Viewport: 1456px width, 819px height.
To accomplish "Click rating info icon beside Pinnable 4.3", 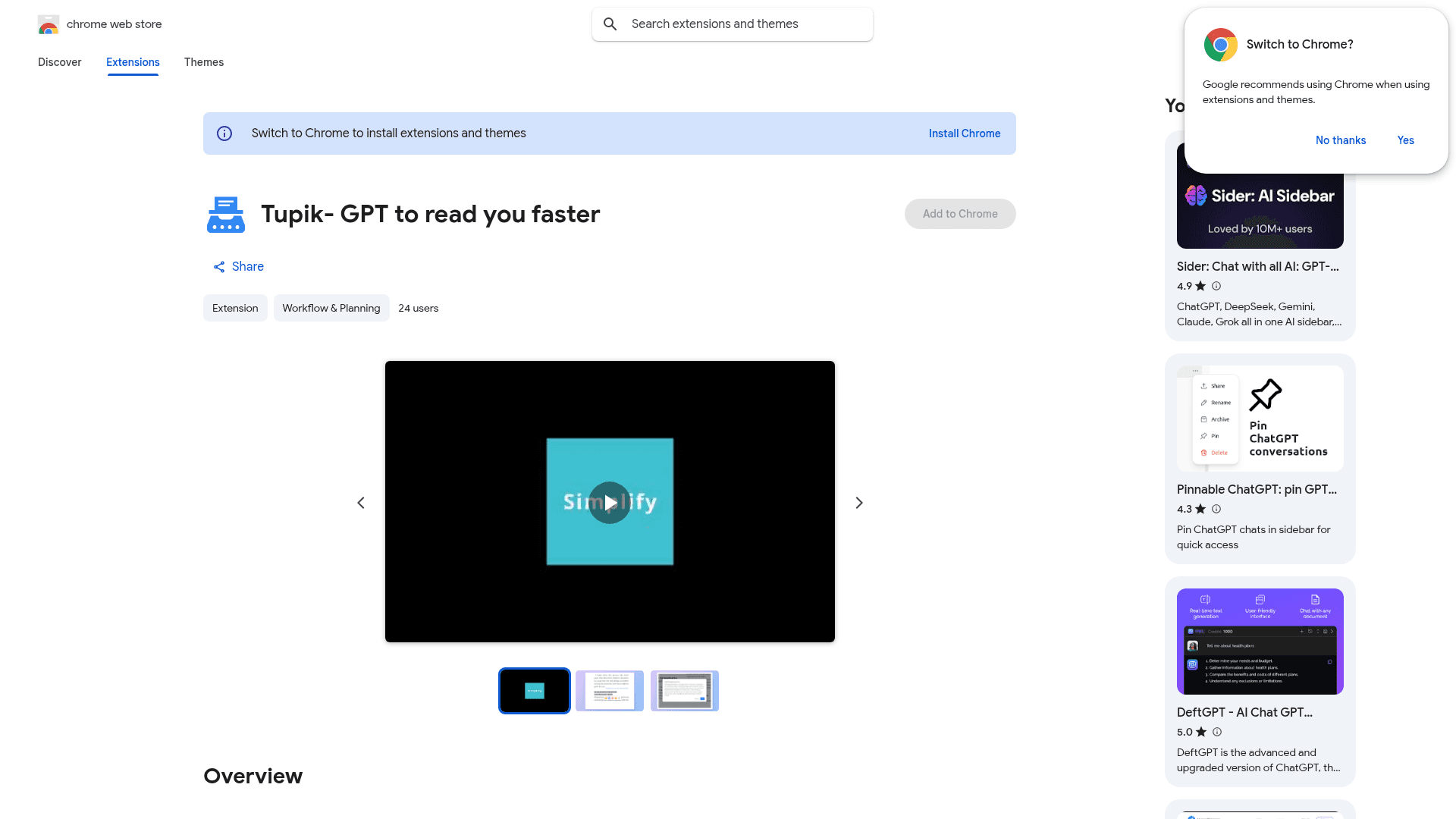I will tap(1216, 509).
